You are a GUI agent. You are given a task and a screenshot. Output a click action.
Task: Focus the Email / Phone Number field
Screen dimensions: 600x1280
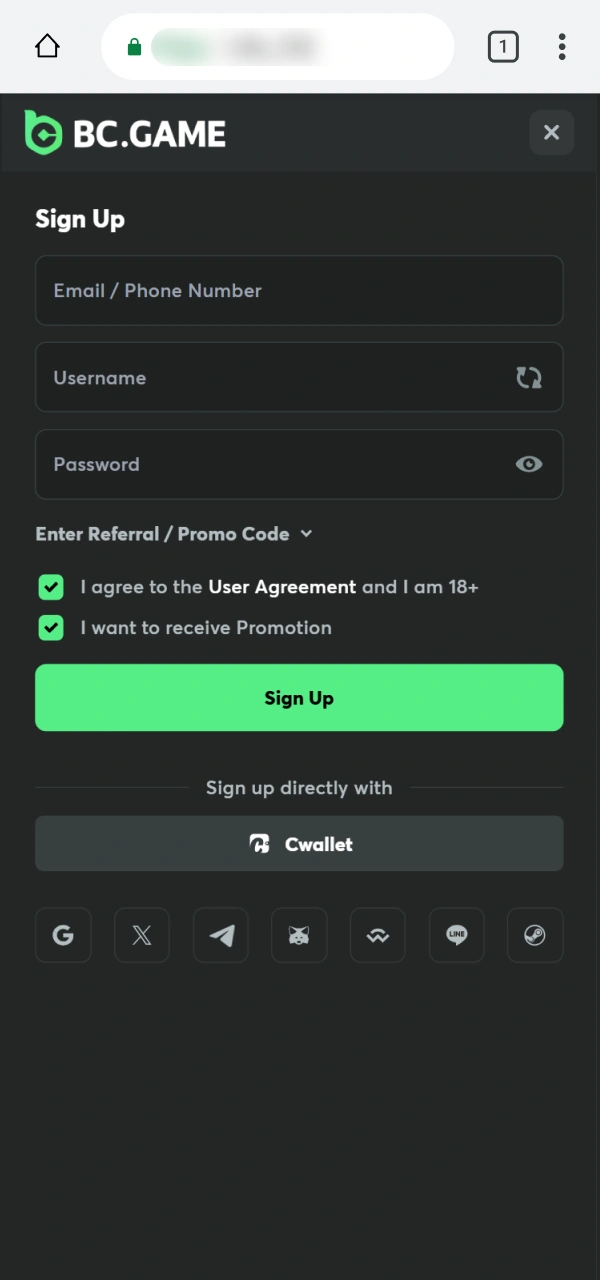point(299,290)
